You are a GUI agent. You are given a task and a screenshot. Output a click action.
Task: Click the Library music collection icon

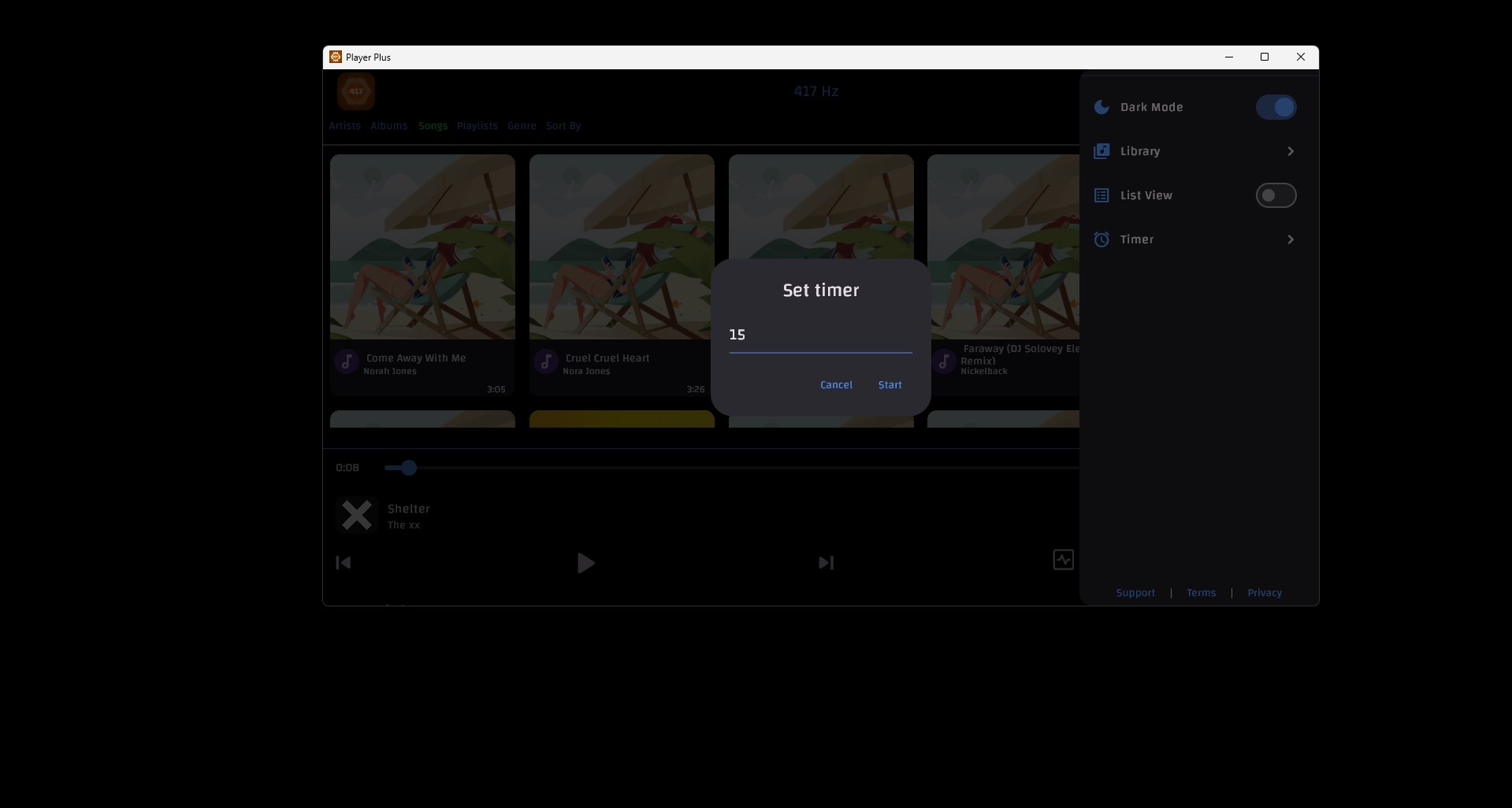[x=1101, y=151]
